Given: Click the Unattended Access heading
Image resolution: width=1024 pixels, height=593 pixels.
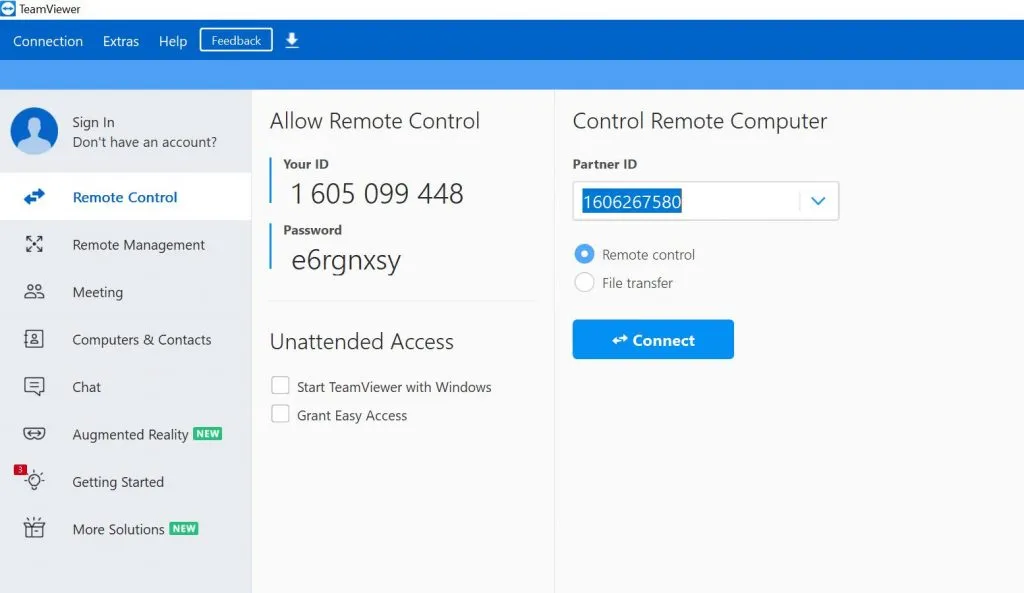Looking at the screenshot, I should click(x=362, y=342).
